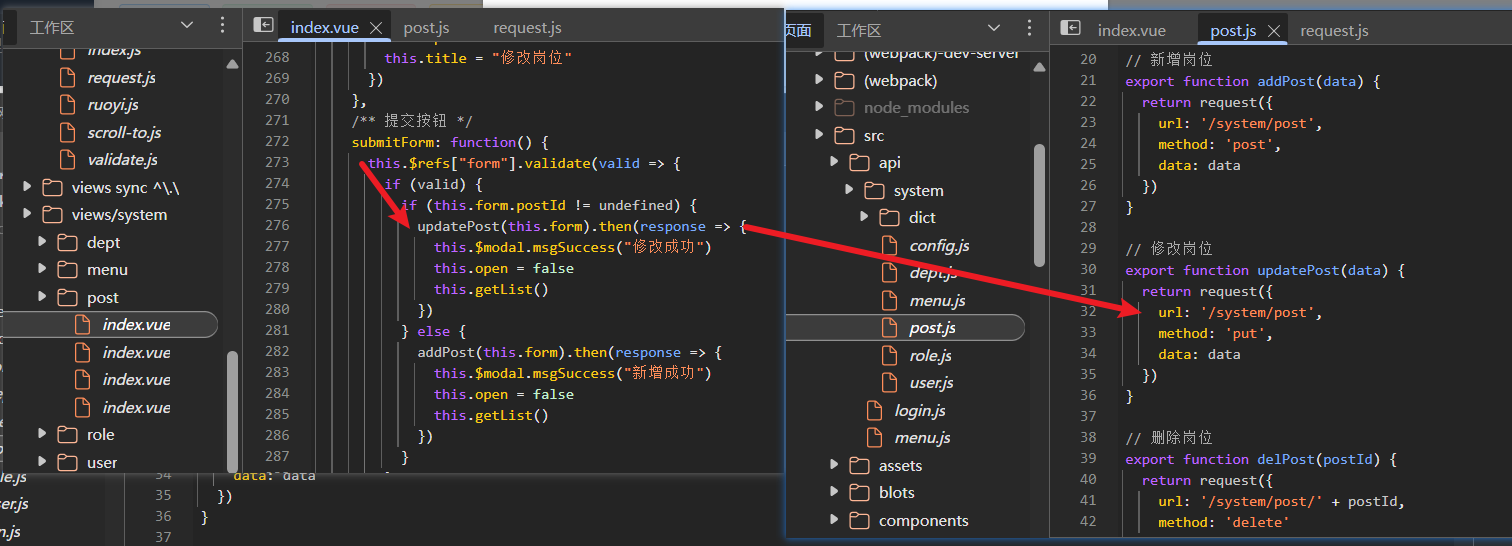Click folder icon of (webpack)
This screenshot has width=1512, height=546.
coord(844,80)
